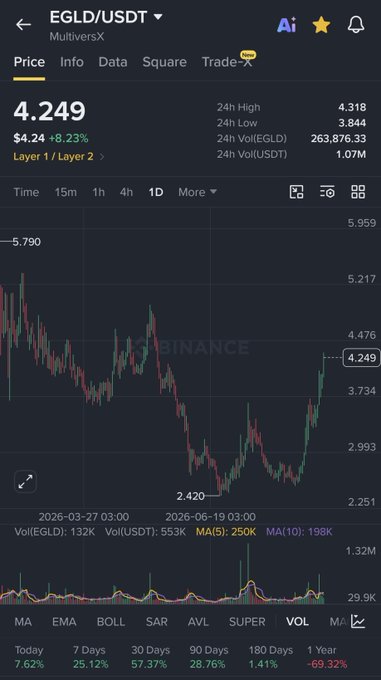Select the MA indicator
The height and width of the screenshot is (680, 381).
click(x=23, y=622)
